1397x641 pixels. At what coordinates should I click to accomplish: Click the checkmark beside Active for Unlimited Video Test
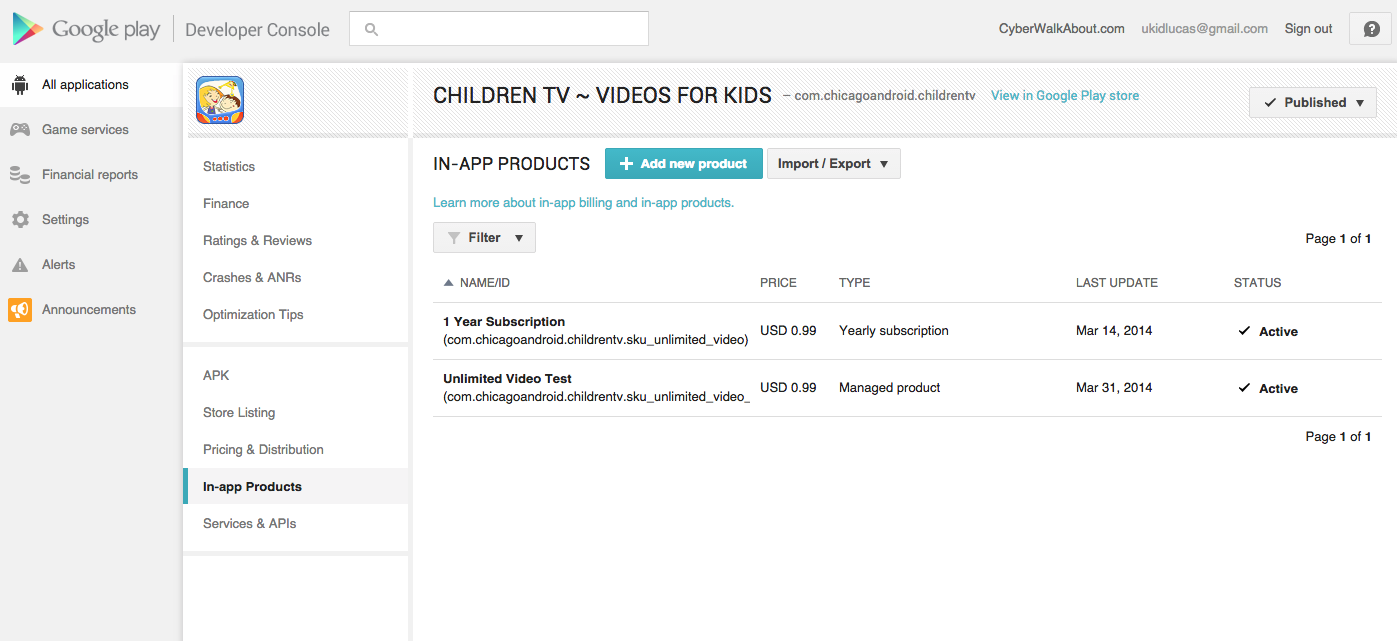point(1244,388)
